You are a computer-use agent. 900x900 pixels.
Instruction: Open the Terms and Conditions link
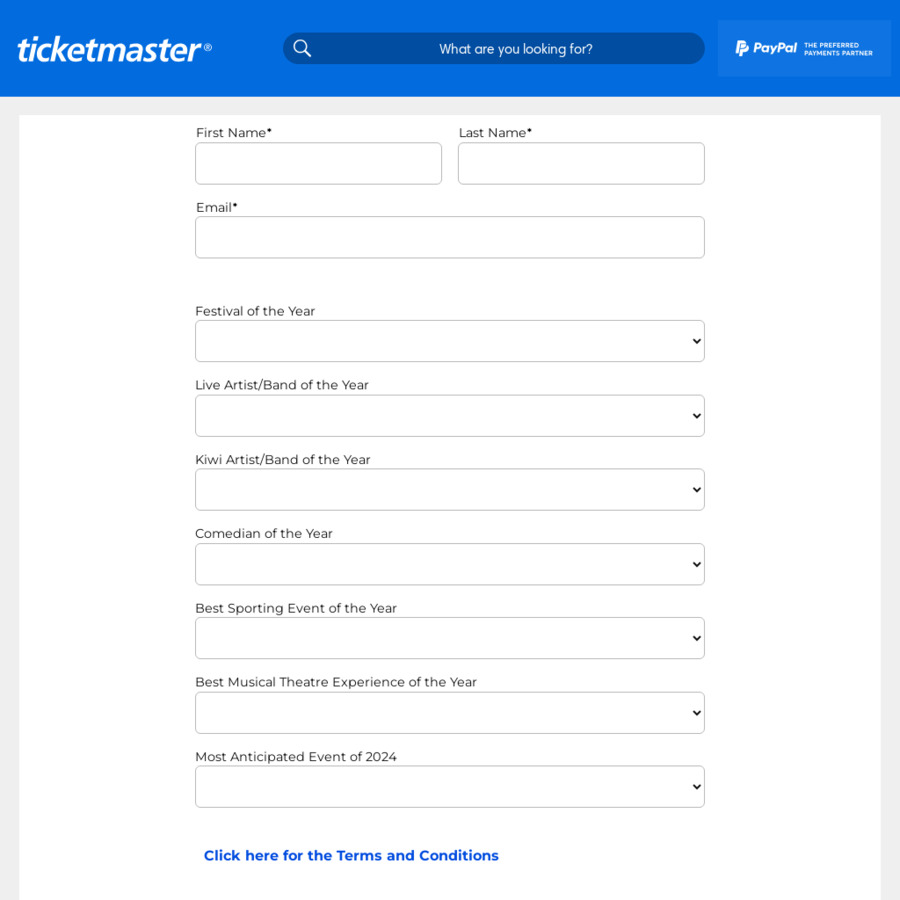[x=351, y=855]
